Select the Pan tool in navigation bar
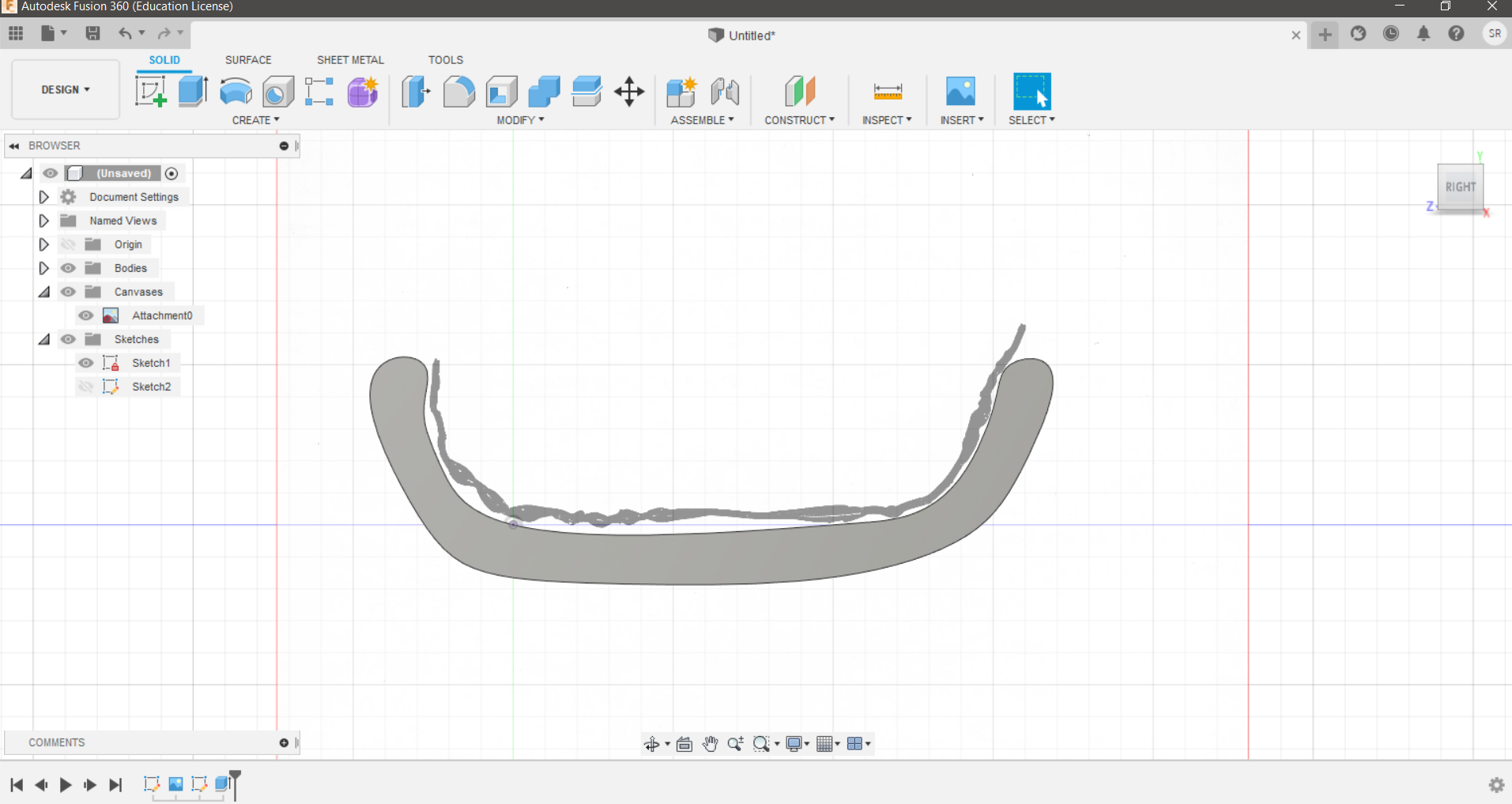 pos(710,743)
